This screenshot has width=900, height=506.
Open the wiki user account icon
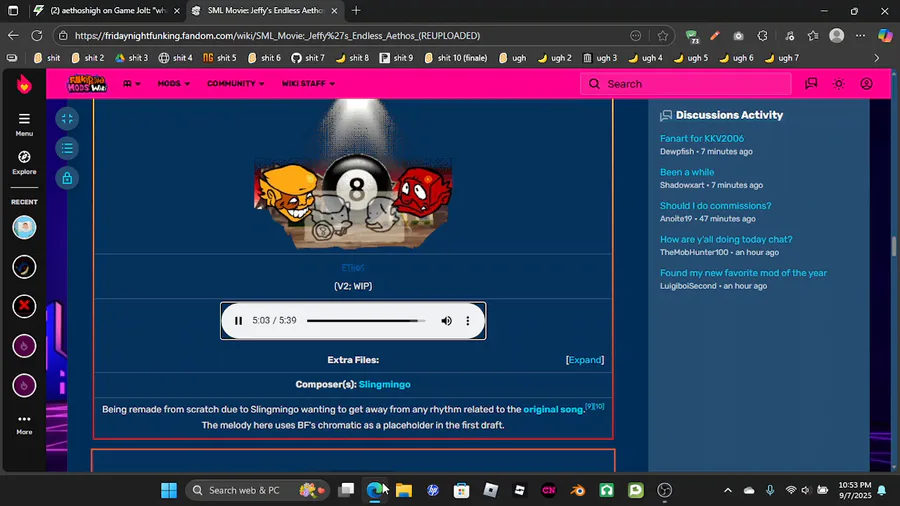coord(866,84)
